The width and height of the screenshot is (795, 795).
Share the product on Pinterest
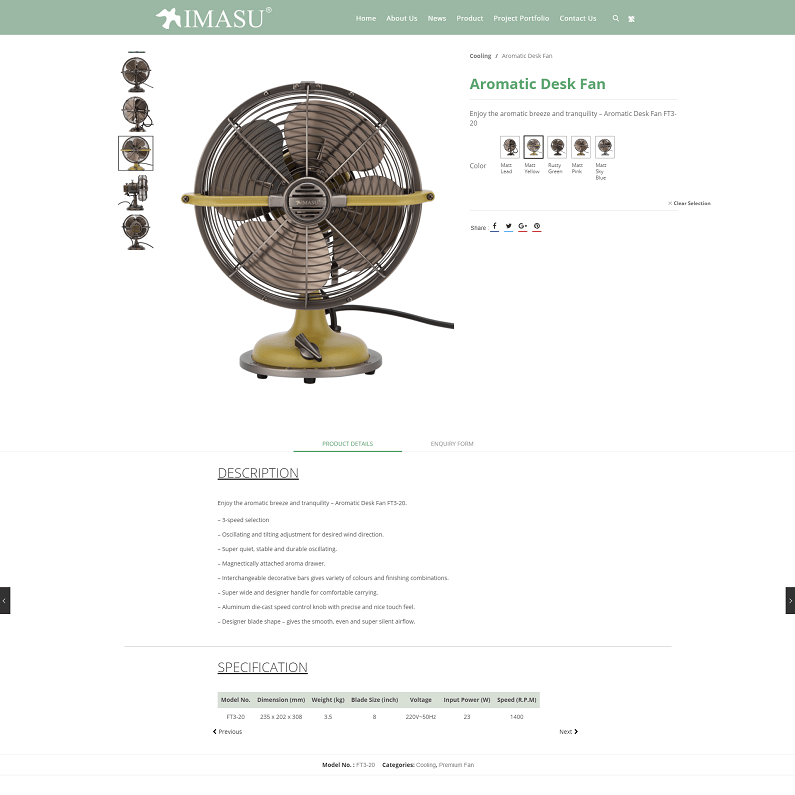click(537, 226)
